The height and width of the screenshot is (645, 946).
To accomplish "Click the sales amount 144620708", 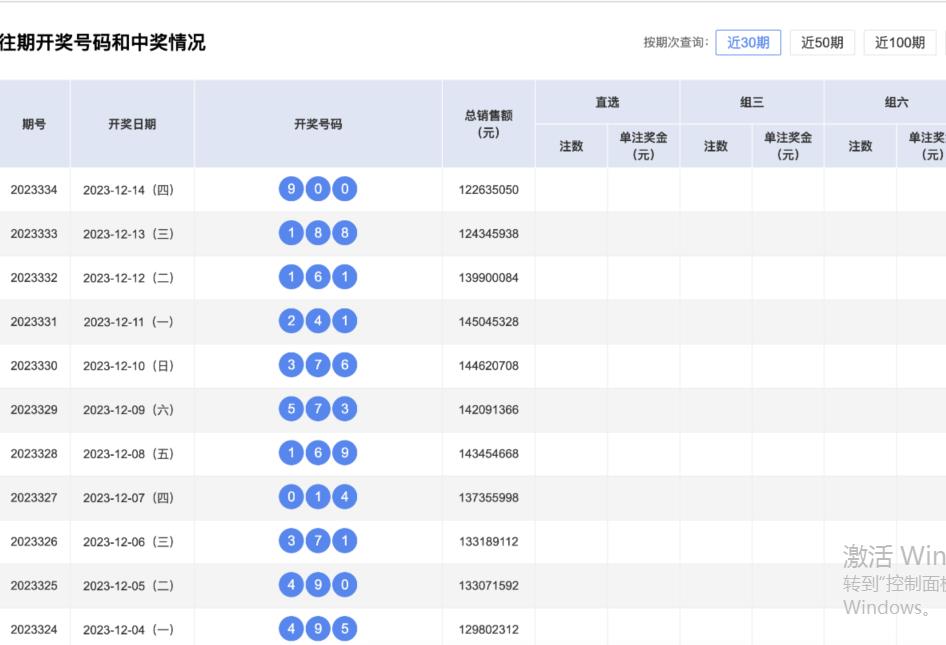I will [489, 366].
